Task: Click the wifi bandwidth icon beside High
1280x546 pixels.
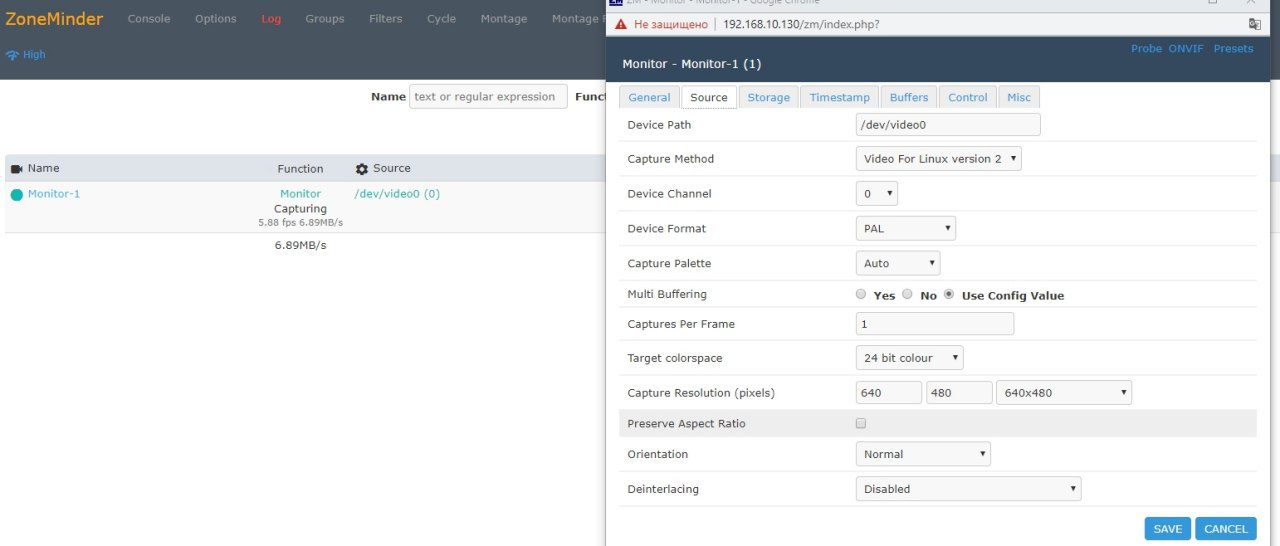Action: [x=12, y=55]
